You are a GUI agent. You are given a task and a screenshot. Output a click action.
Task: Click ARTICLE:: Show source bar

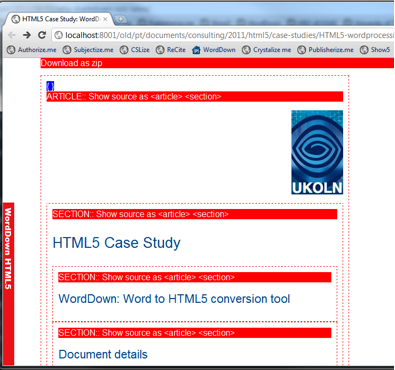(x=195, y=97)
